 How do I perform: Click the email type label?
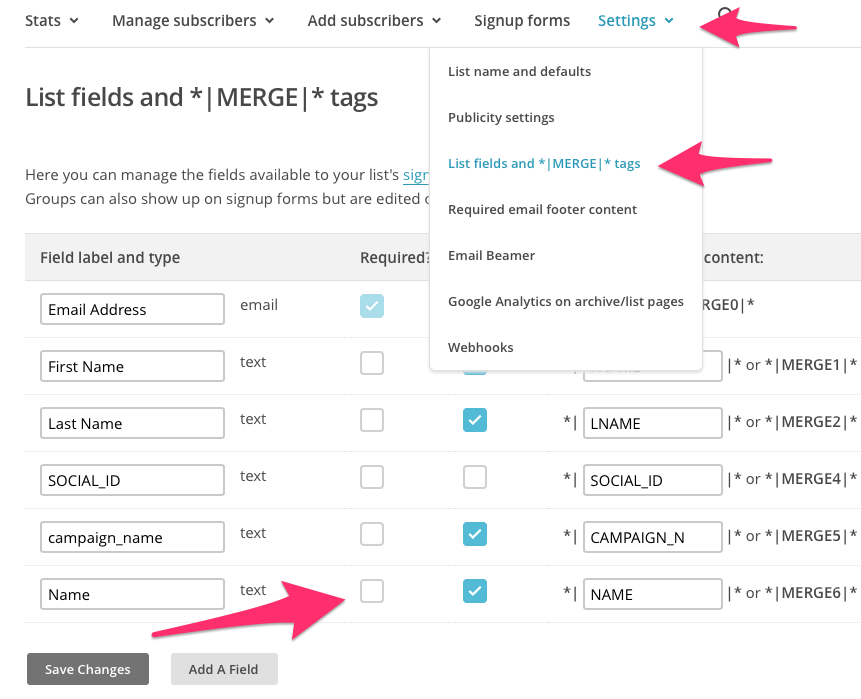click(259, 305)
